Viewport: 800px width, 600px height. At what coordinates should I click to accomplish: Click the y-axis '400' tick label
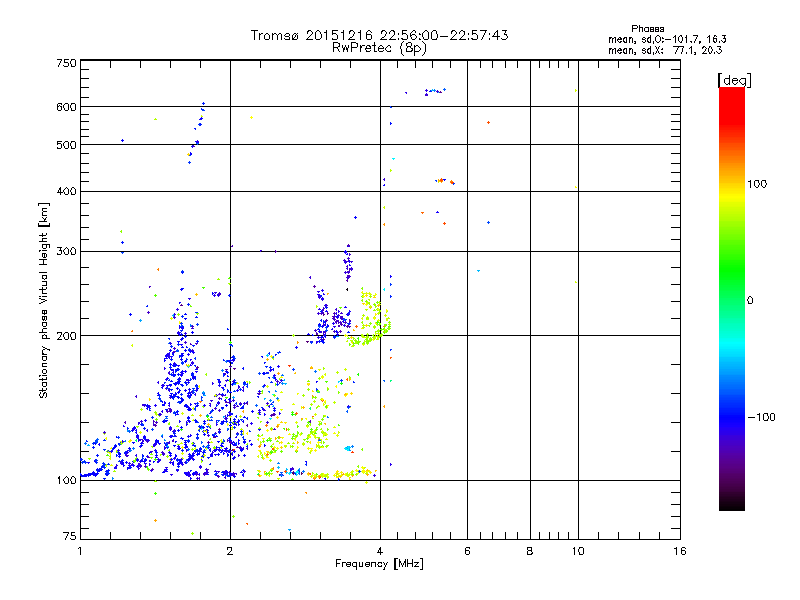67,192
